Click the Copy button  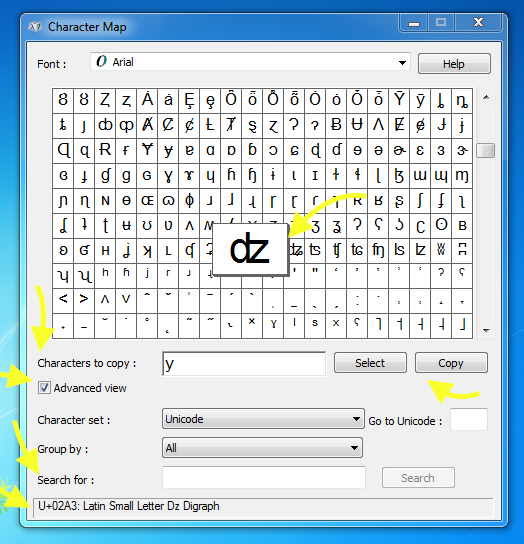(451, 363)
